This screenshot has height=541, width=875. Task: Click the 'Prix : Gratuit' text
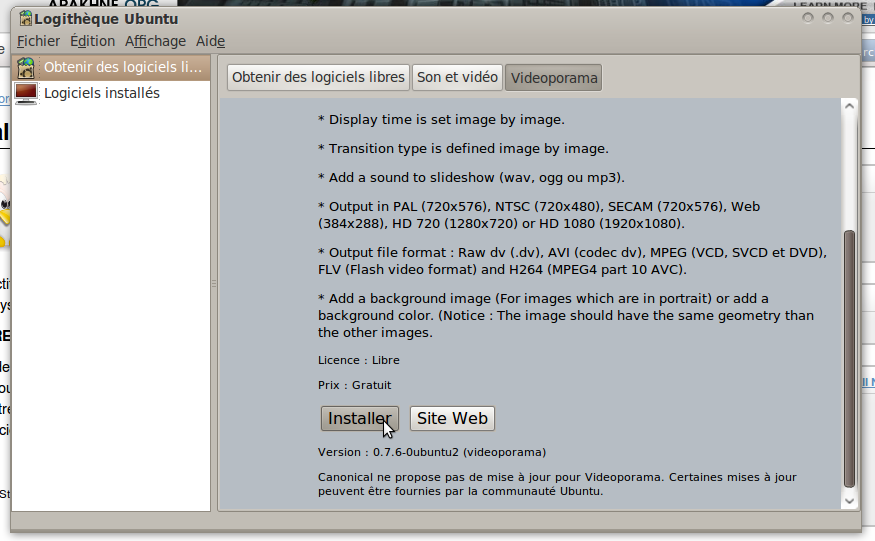[354, 385]
